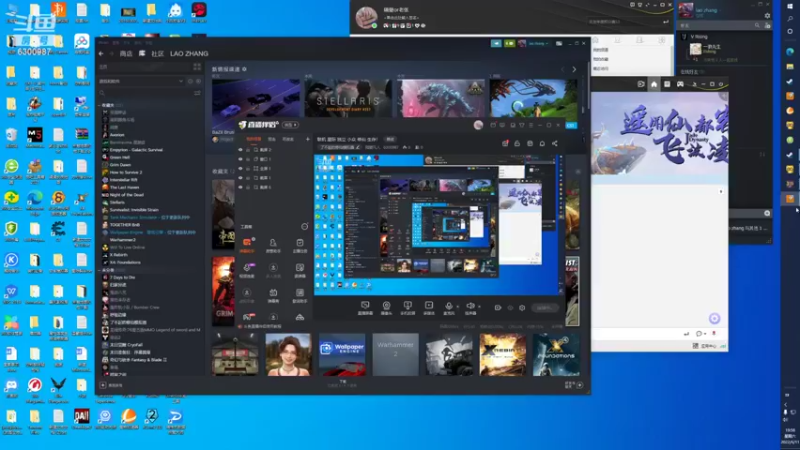Click the first orange tool in 工具箱
This screenshot has height=450, width=800.
[x=247, y=244]
